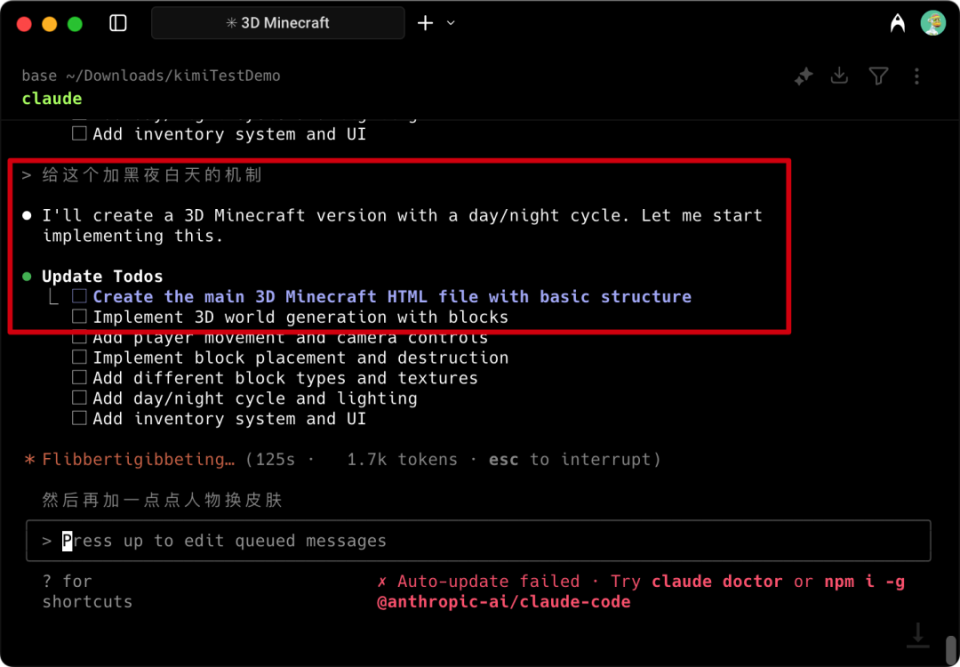This screenshot has width=960, height=667.
Task: Check the Create main 3D Minecraft HTML file box
Action: click(80, 297)
